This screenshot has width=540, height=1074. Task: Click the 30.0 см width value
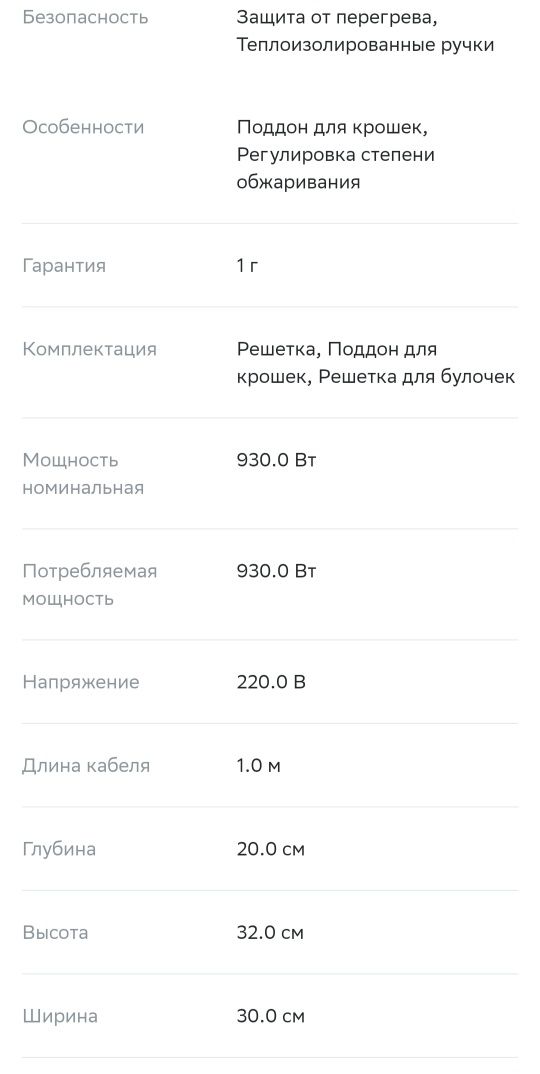271,1016
